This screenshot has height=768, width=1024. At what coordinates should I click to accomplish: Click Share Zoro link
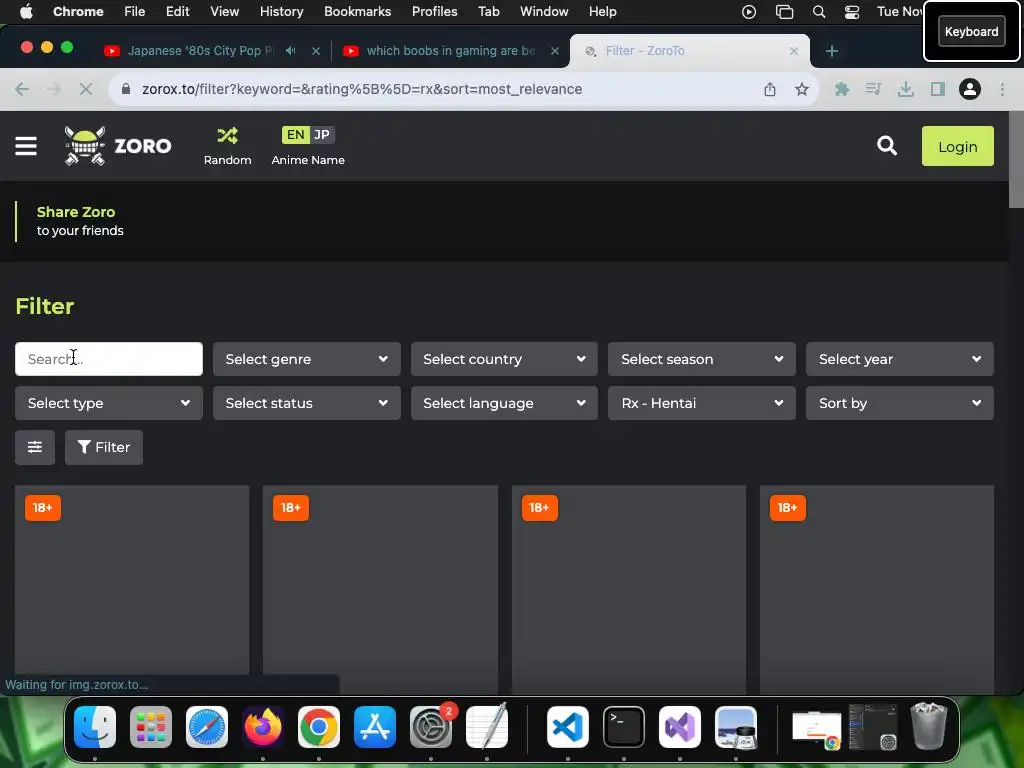[x=76, y=212]
